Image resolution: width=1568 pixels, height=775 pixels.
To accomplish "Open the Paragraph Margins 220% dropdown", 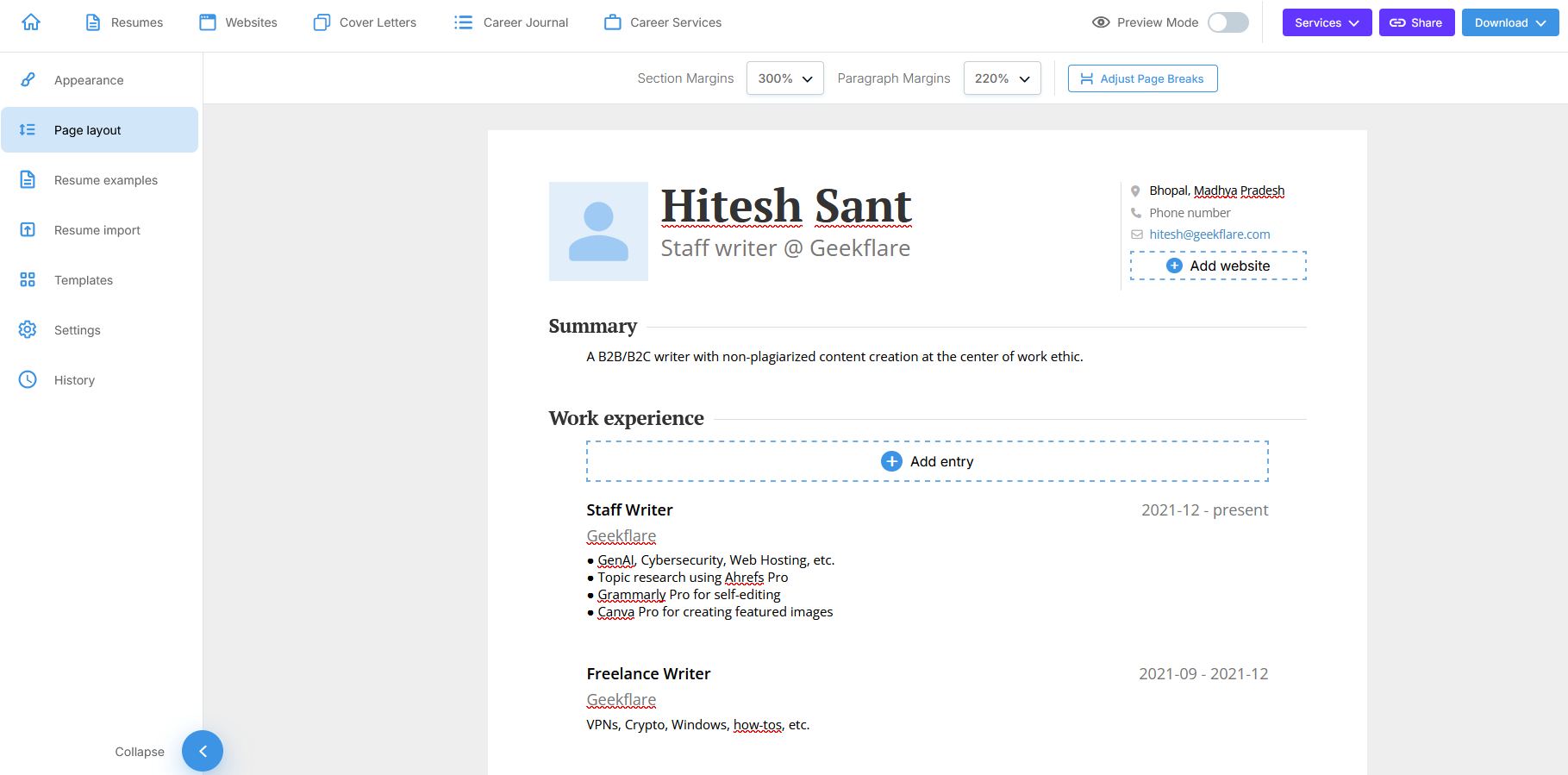I will pos(1002,78).
